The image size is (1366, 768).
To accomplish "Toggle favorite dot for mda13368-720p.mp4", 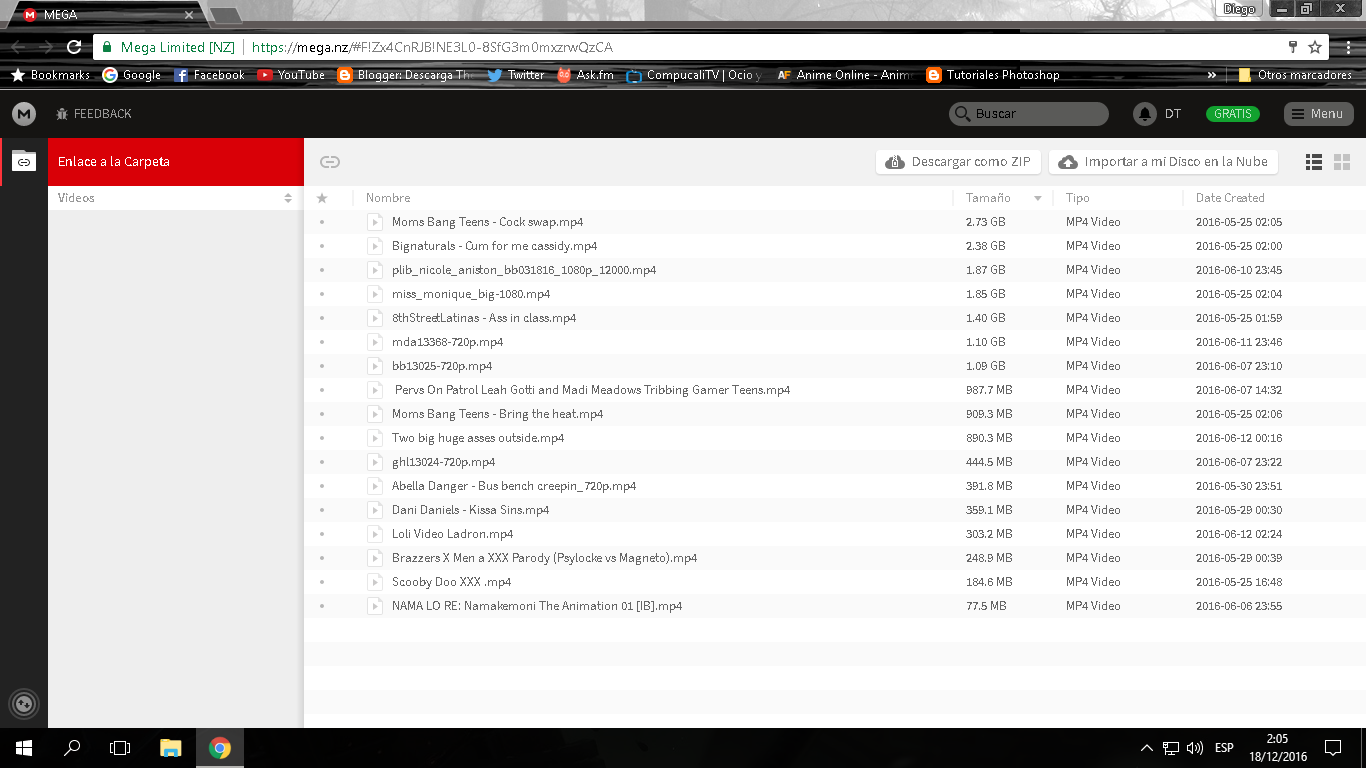I will coord(322,342).
